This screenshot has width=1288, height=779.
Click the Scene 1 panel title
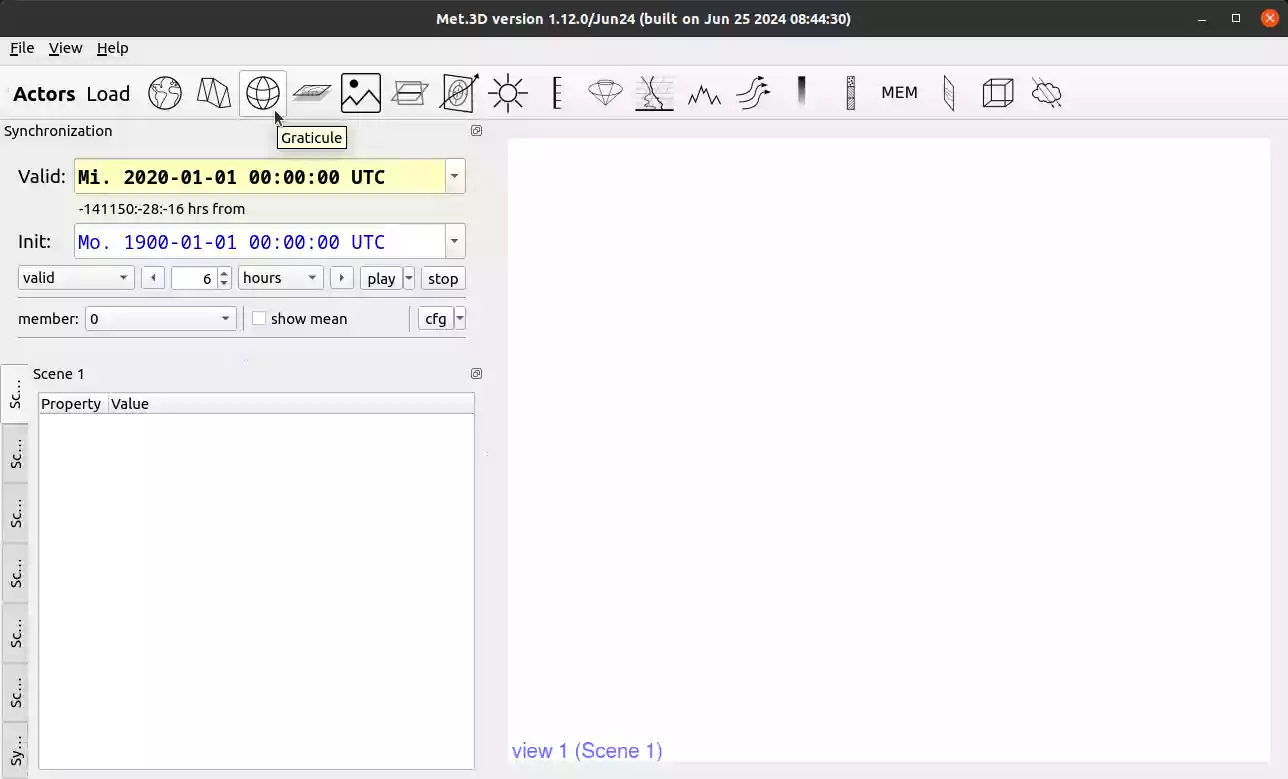pos(59,374)
